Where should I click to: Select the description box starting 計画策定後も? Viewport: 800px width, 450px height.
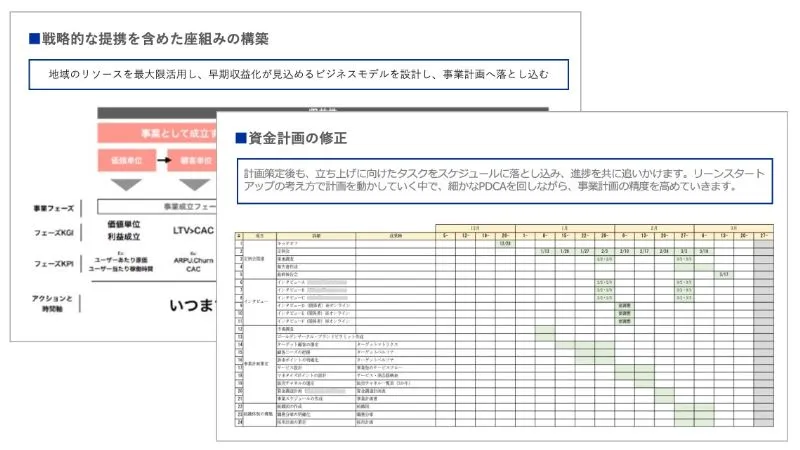505,181
